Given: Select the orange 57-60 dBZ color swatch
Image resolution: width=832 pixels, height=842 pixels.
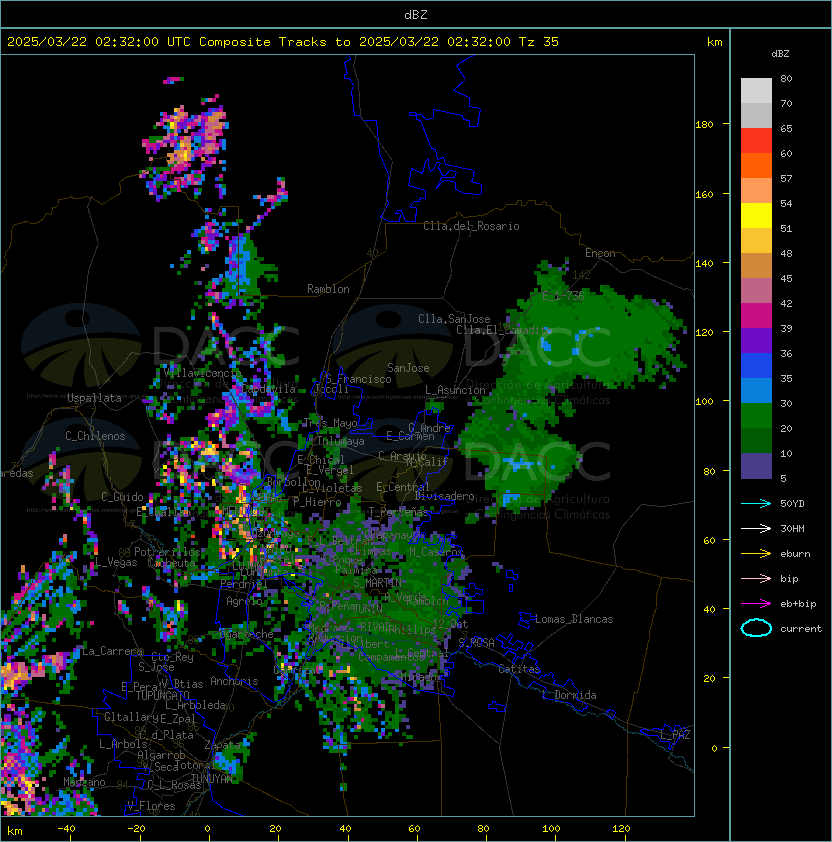Looking at the screenshot, I should pyautogui.click(x=756, y=166).
